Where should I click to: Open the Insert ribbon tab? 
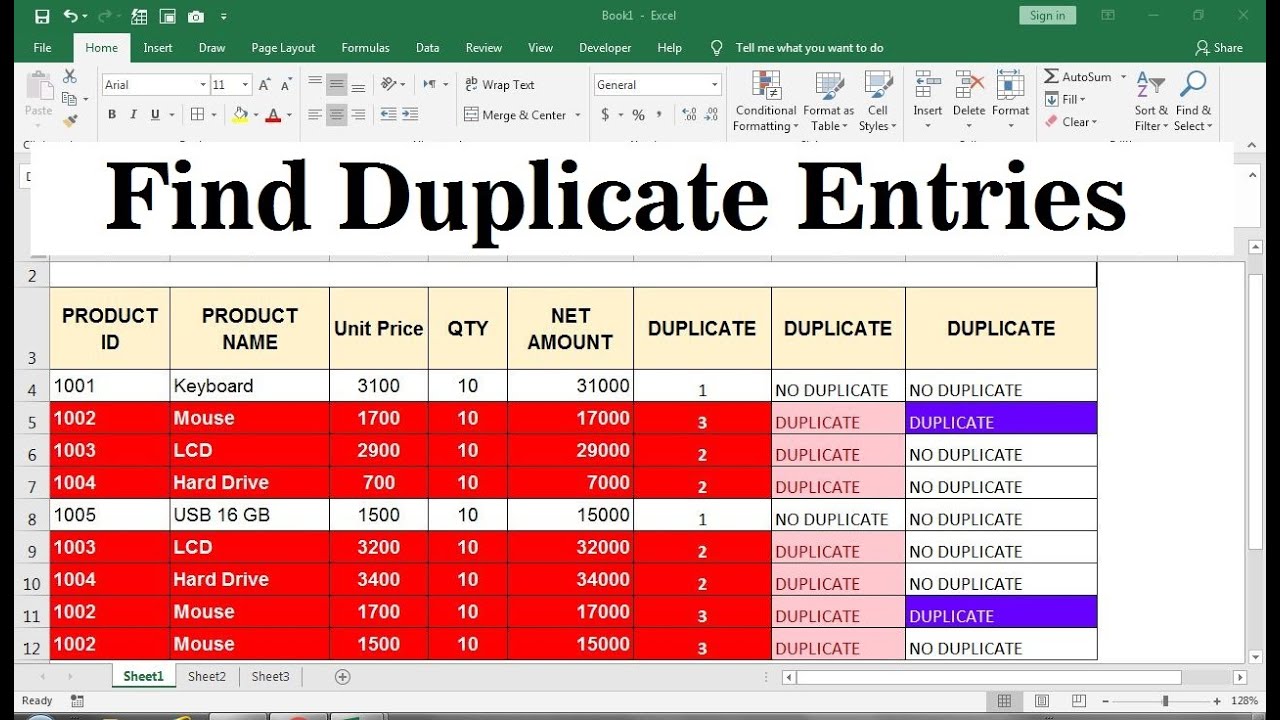click(x=158, y=47)
